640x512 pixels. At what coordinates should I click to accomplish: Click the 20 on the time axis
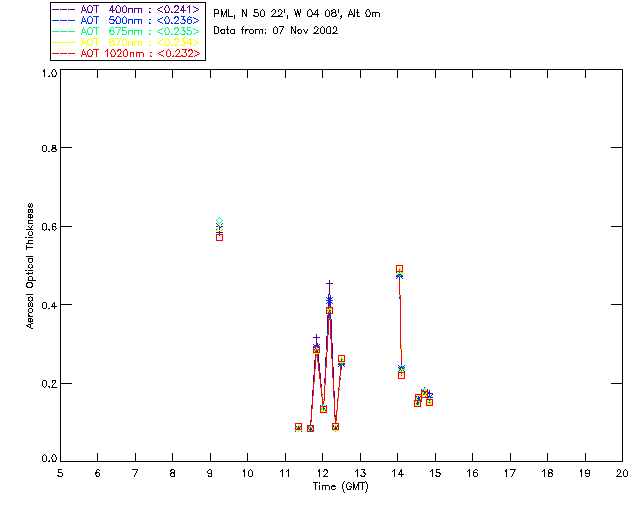[x=622, y=473]
